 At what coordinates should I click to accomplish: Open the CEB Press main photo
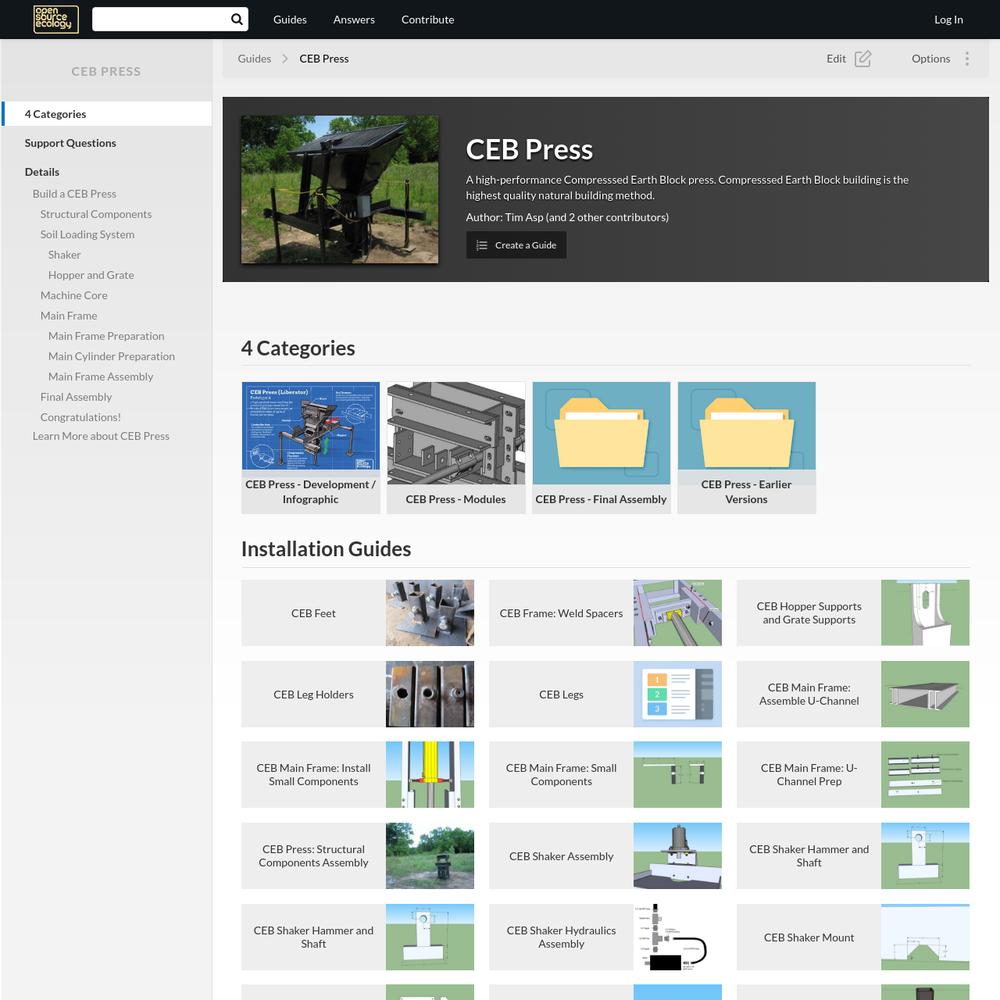coord(340,189)
